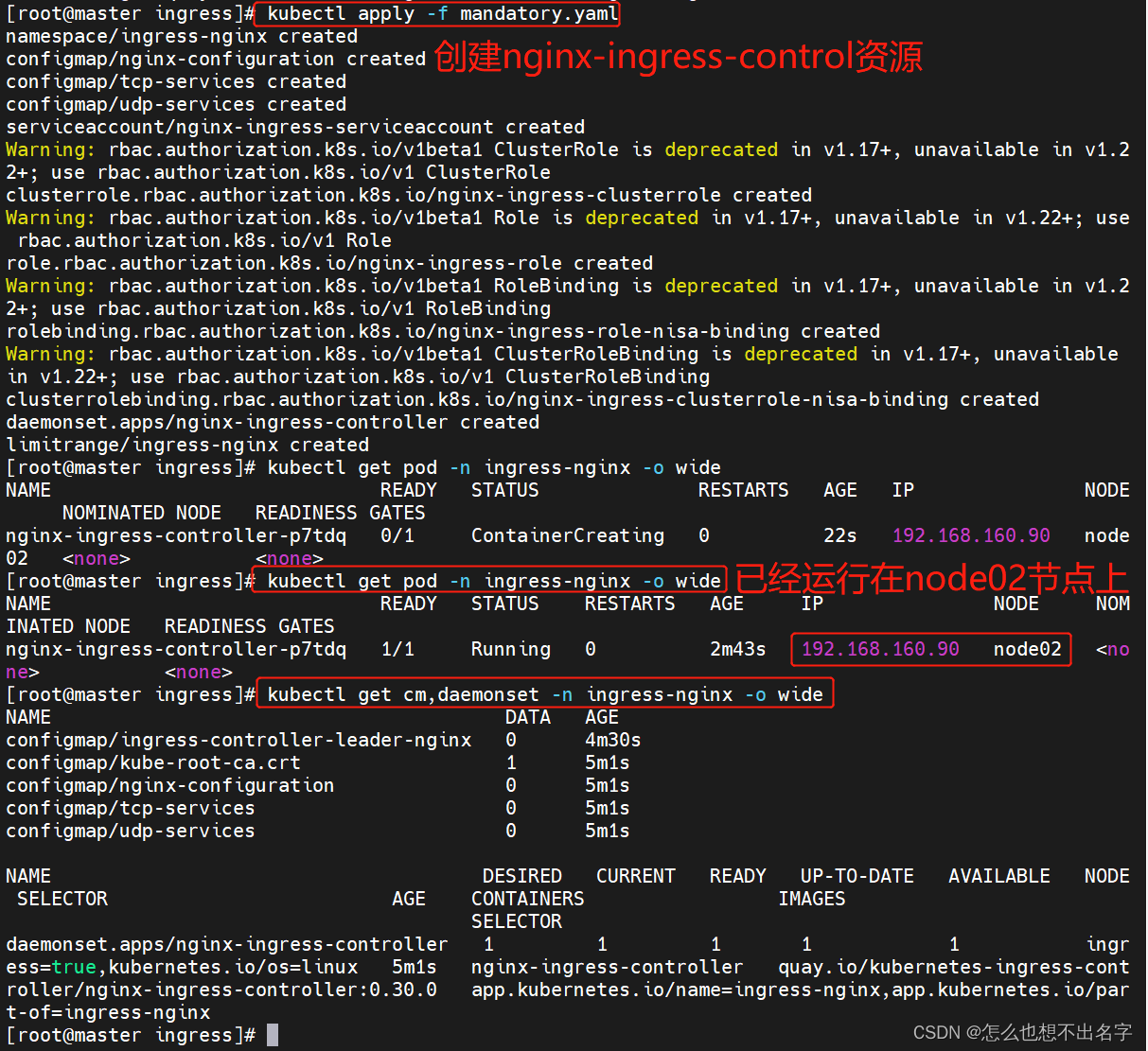
Task: Click configmap/nginx-configuration row in table
Action: click(318, 785)
